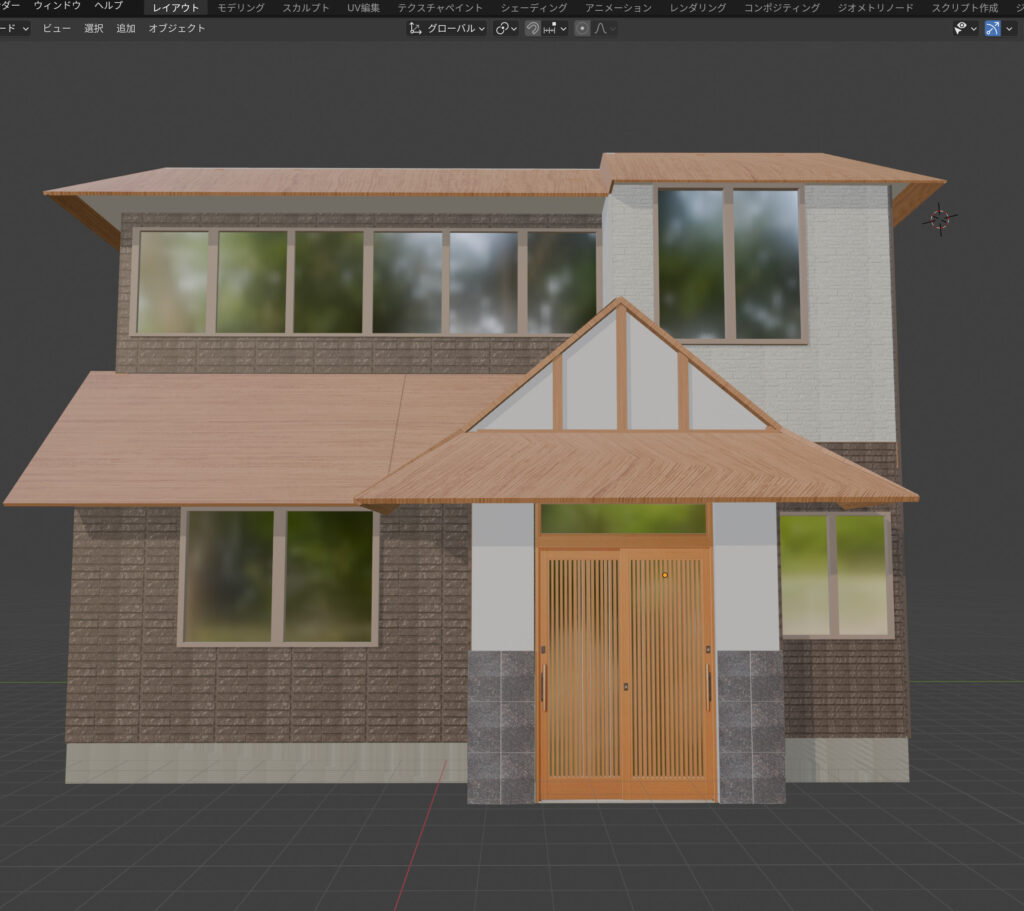Switch to the シェーディング workspace tab
Viewport: 1024px width, 911px height.
click(x=534, y=8)
